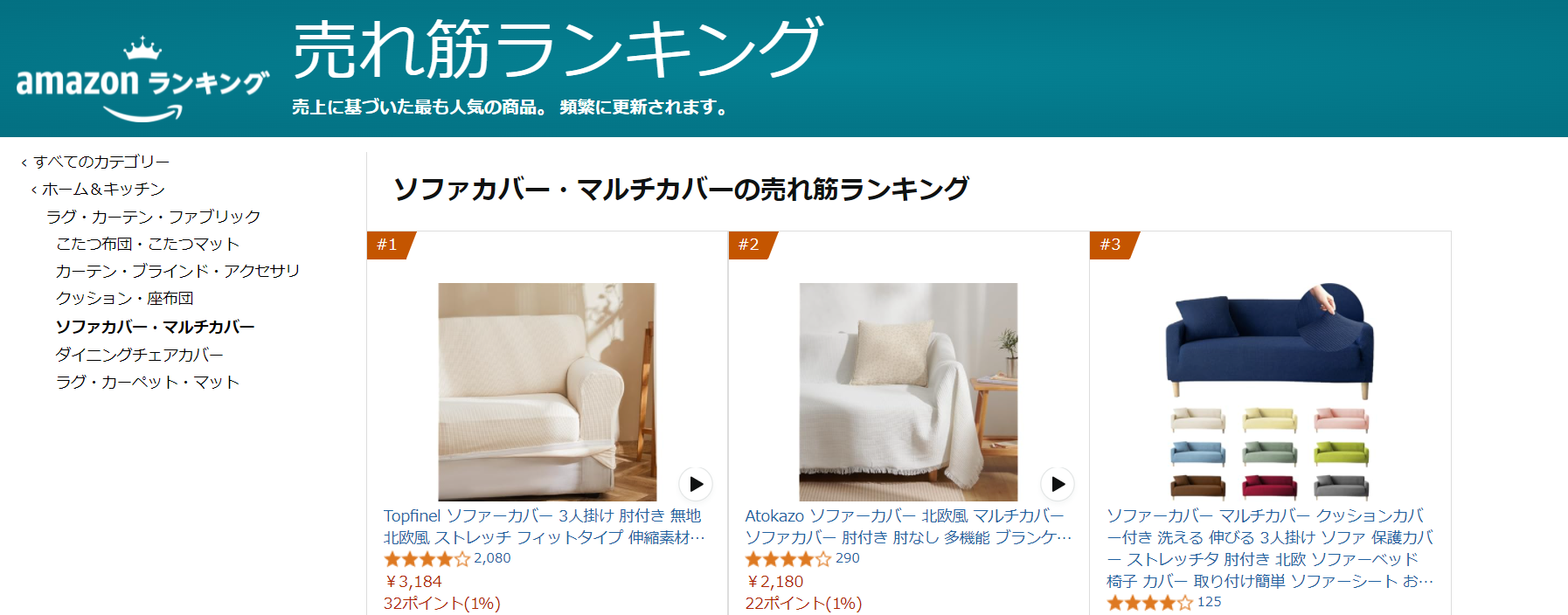Go back to すべてのカテゴリー
Viewport: 1568px width, 615px height.
coord(95,162)
